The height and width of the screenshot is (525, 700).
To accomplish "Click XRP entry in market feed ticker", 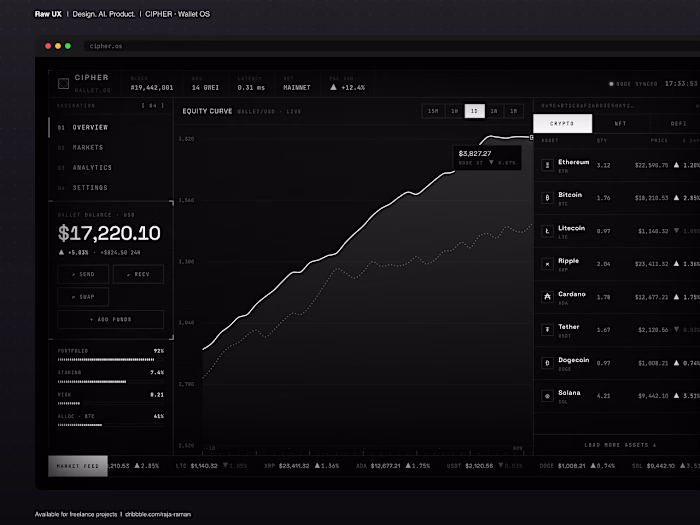I will click(301, 466).
